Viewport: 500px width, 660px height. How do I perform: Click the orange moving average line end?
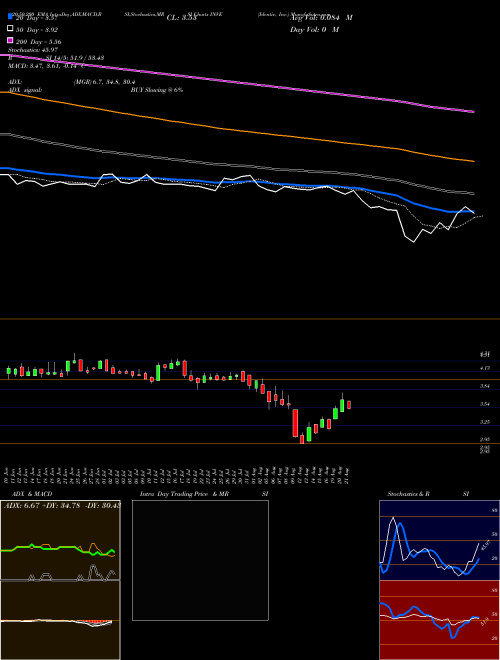pos(473,161)
